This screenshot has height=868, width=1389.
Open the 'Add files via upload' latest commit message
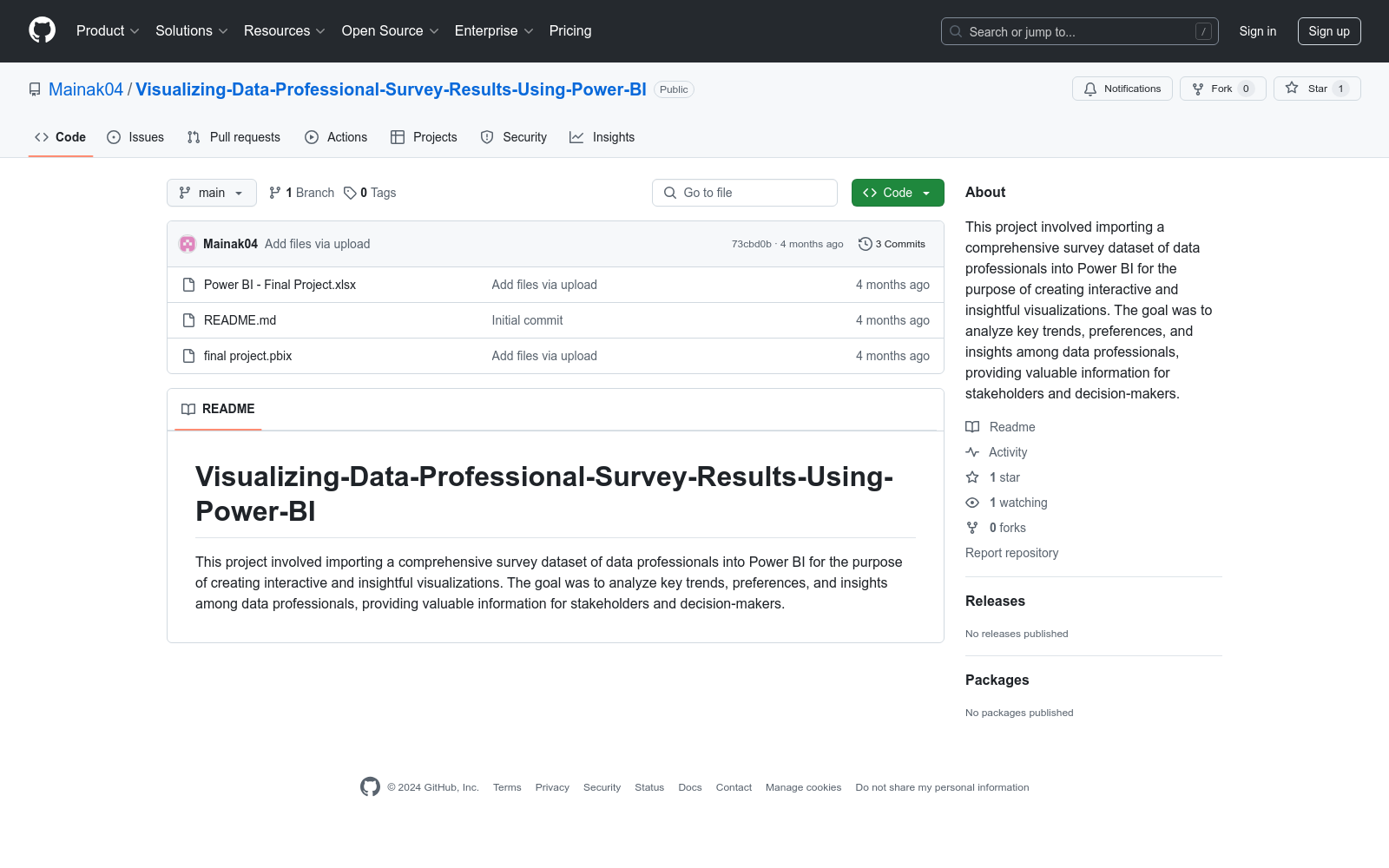[x=317, y=244]
